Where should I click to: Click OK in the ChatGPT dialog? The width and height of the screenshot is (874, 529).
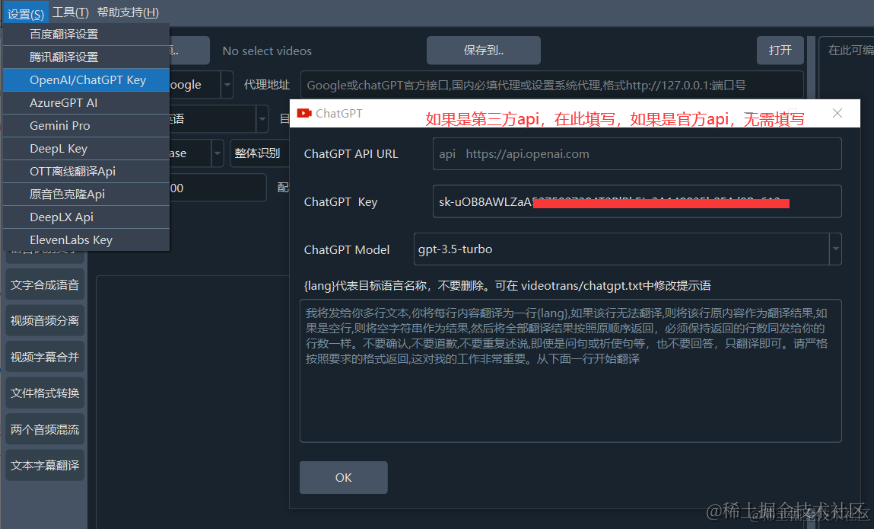point(343,477)
